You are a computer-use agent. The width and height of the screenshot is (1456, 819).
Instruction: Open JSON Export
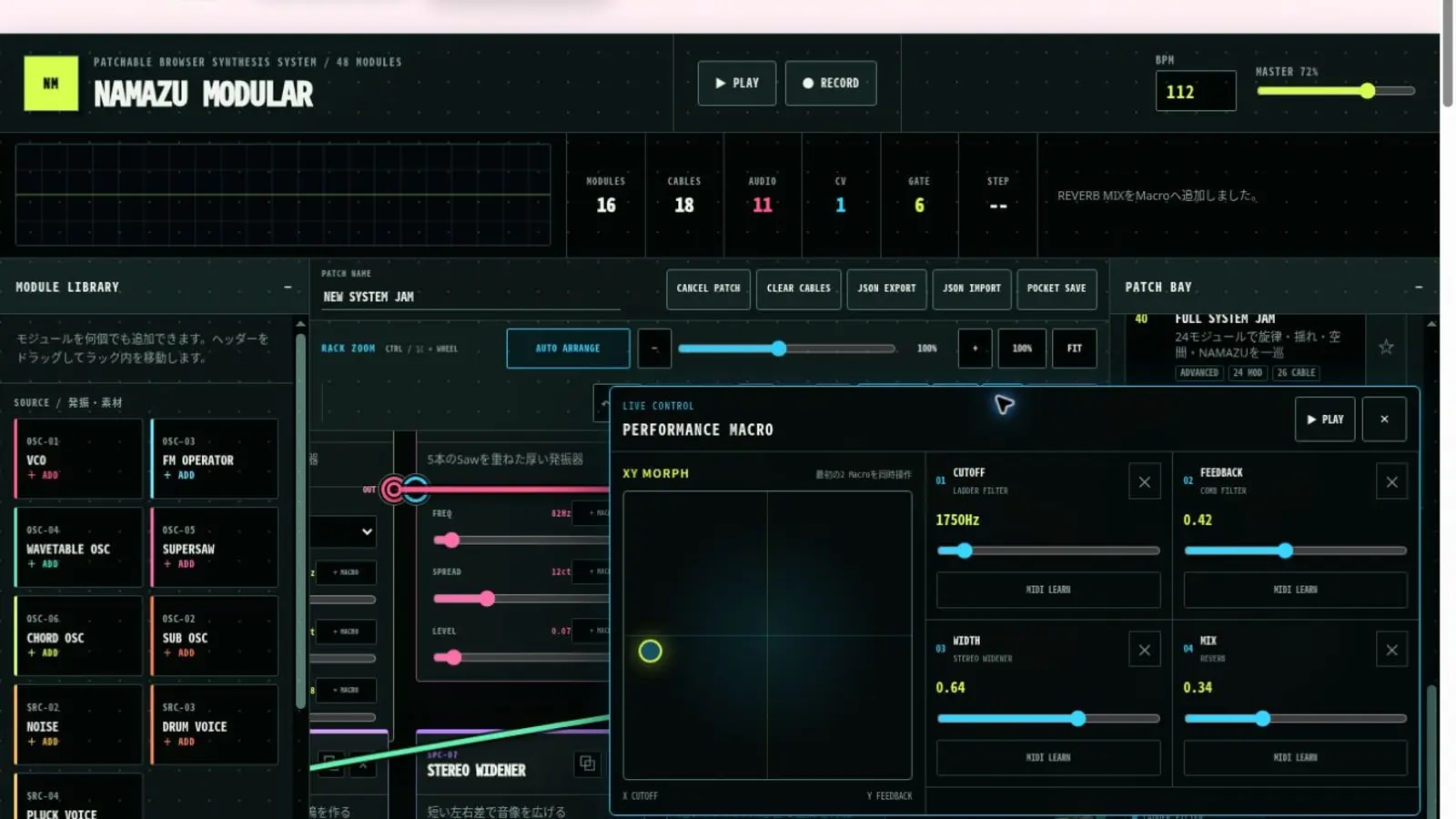click(886, 288)
